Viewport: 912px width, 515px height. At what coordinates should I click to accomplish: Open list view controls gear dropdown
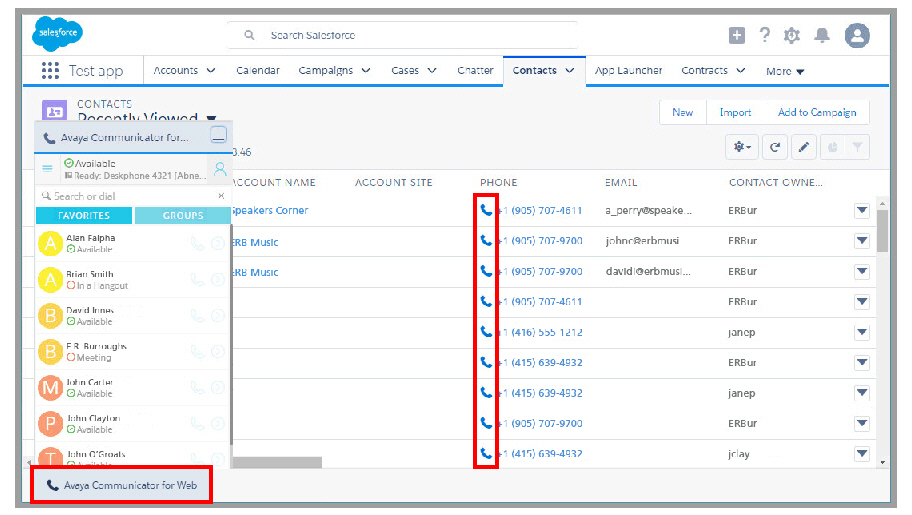point(742,147)
